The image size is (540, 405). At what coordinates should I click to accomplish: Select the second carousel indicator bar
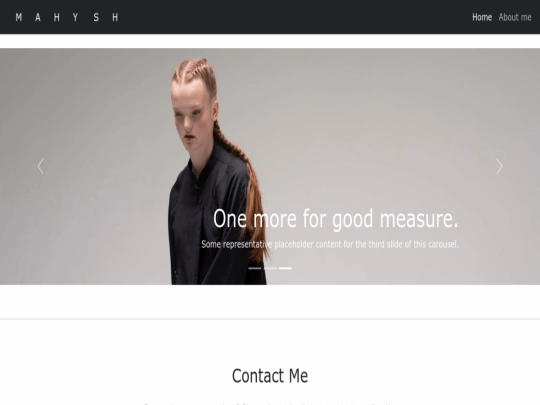[x=270, y=268]
